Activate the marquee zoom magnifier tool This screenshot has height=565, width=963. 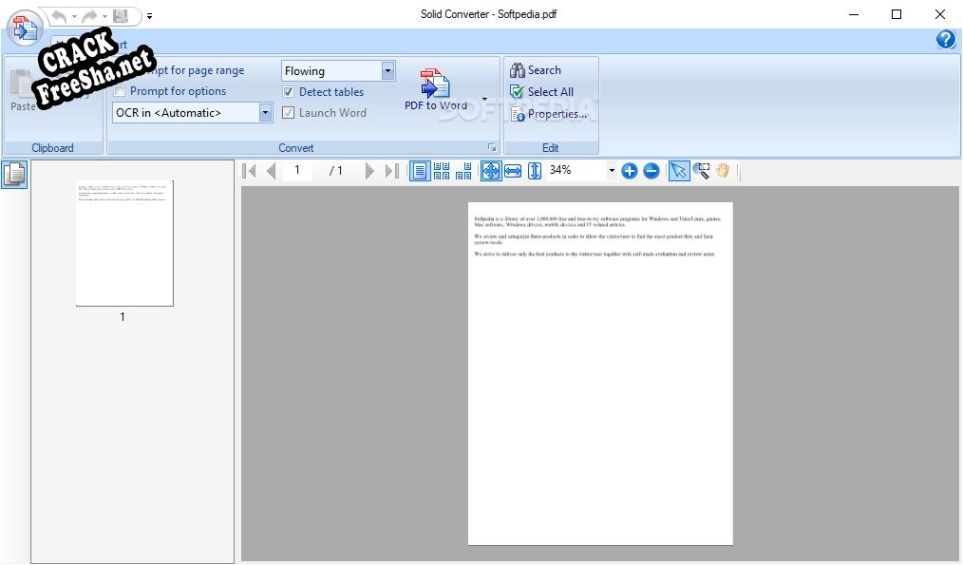pyautogui.click(x=701, y=171)
